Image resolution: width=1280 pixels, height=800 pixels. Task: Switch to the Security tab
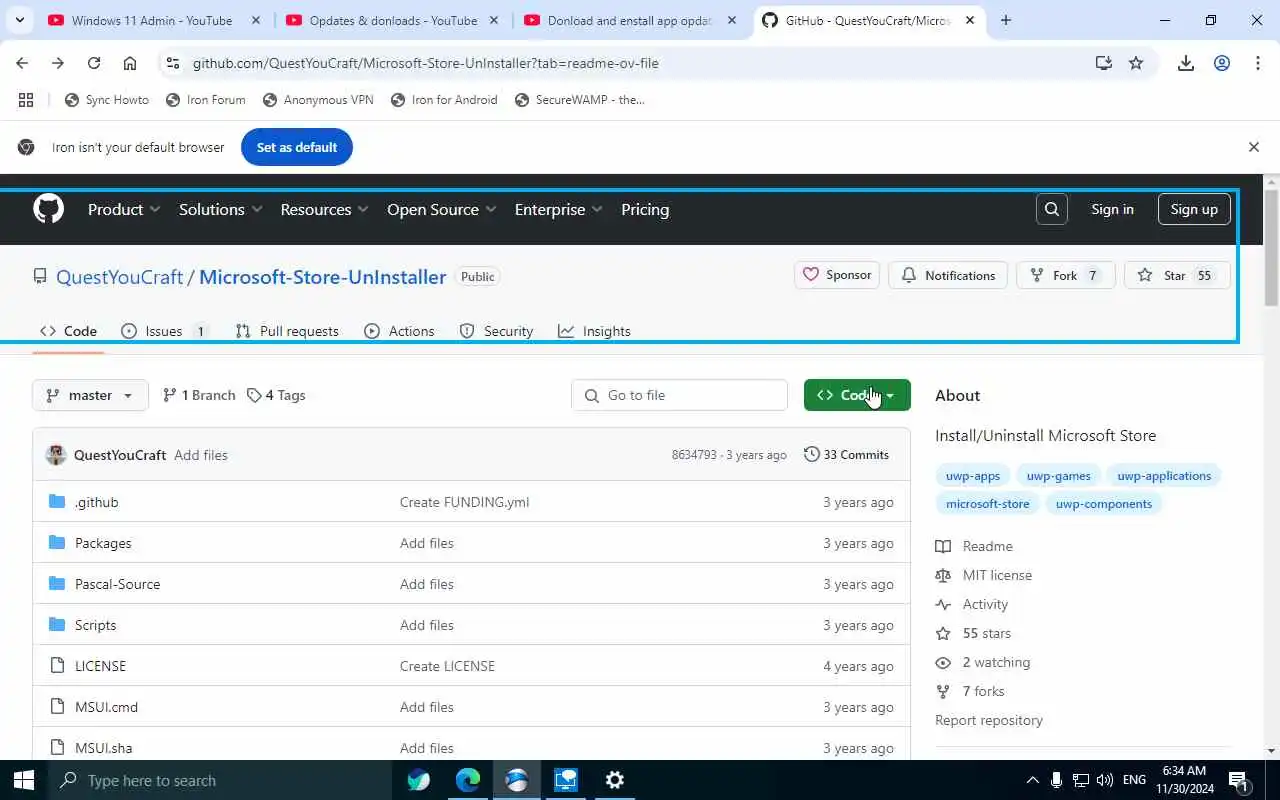click(x=496, y=331)
